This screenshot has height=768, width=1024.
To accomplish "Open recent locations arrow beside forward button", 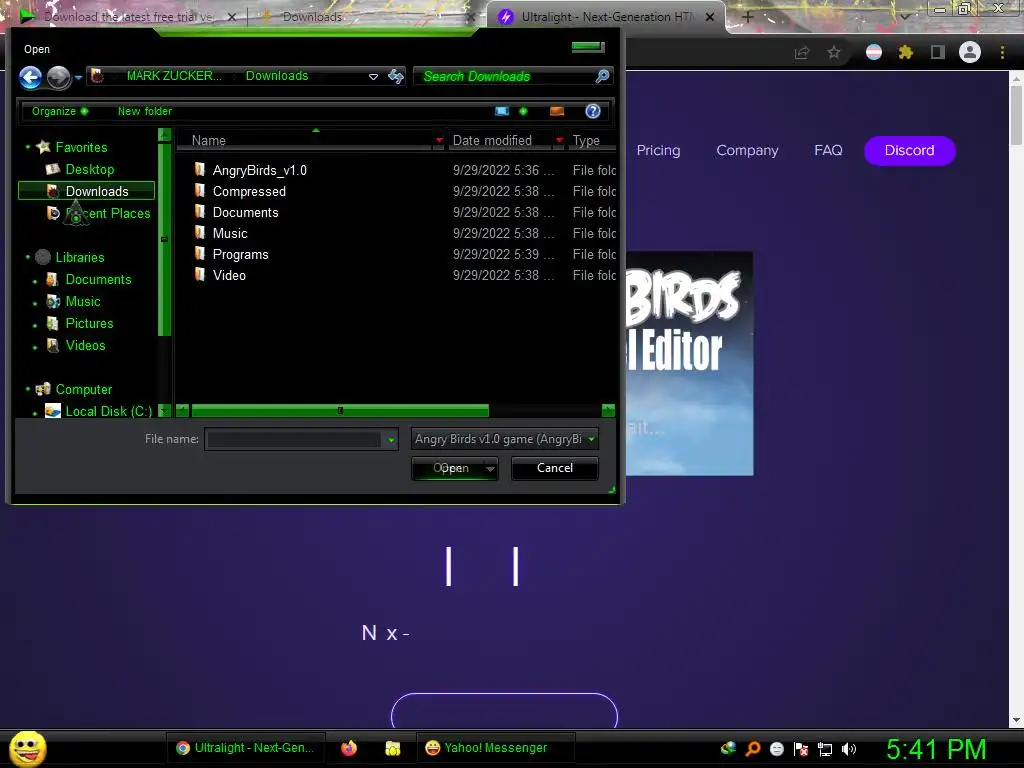I will [x=78, y=78].
